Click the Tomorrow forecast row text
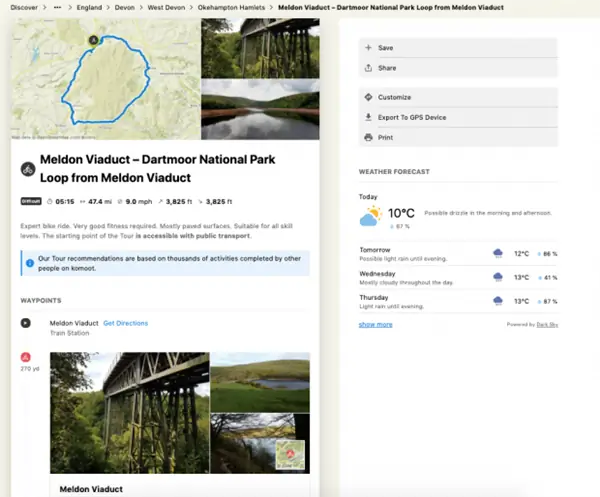 point(403,254)
